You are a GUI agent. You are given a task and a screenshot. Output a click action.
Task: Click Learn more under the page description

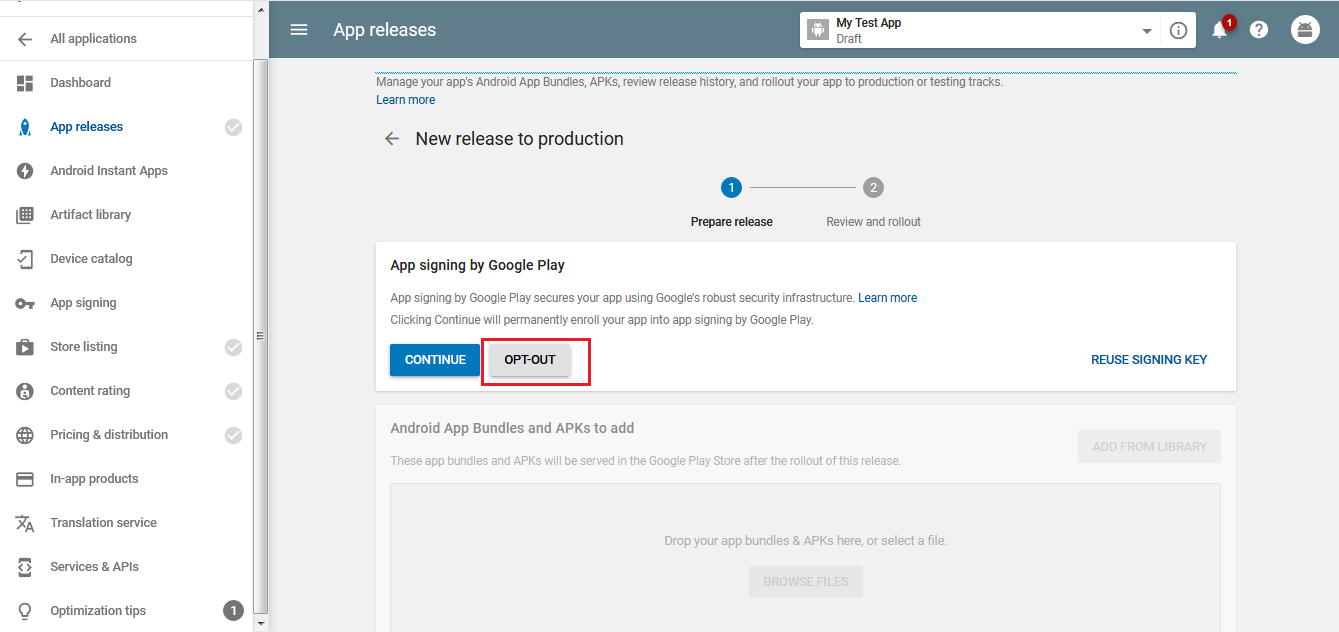405,100
